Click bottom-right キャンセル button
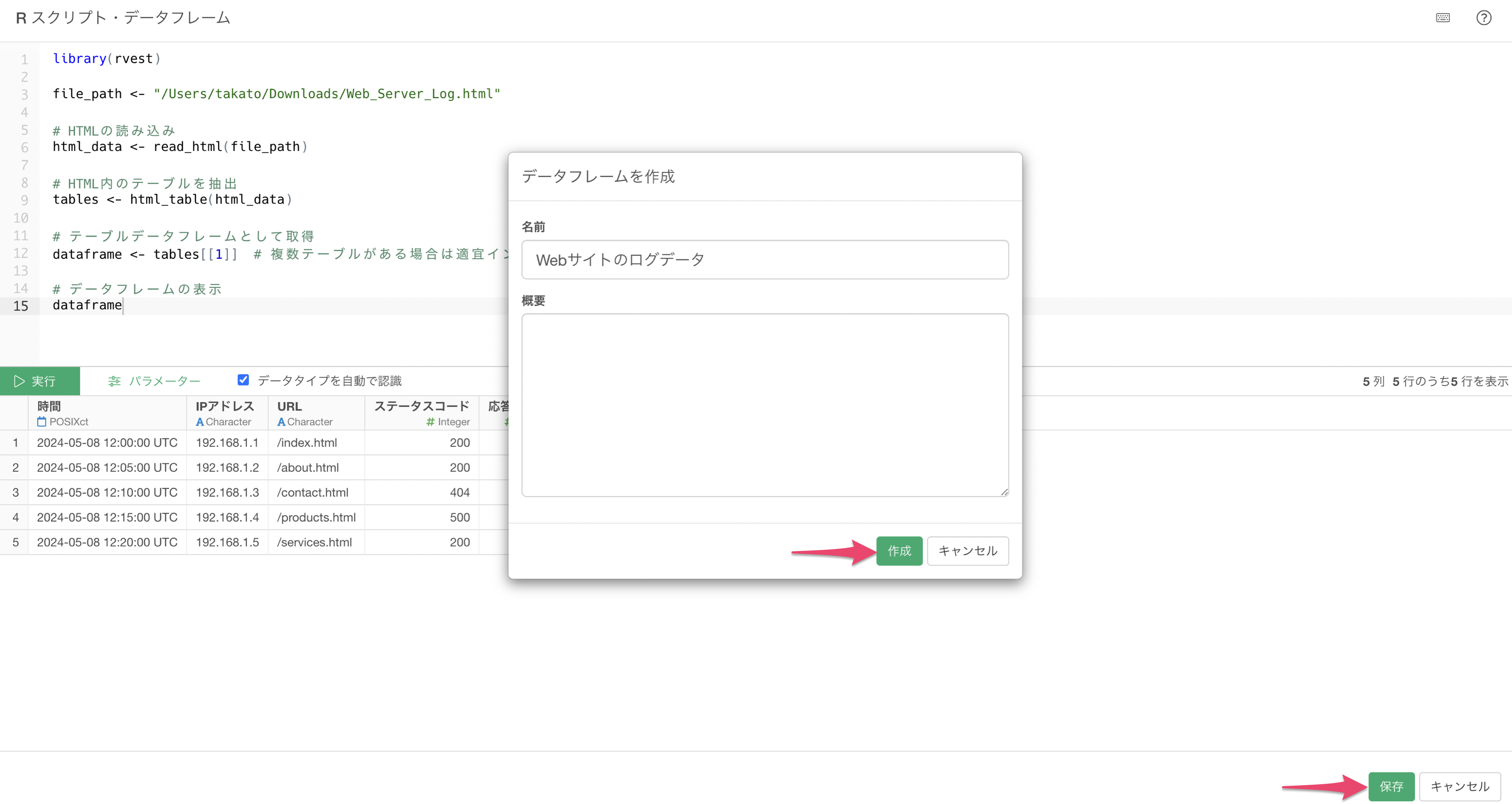The width and height of the screenshot is (1512, 804). [x=1459, y=787]
